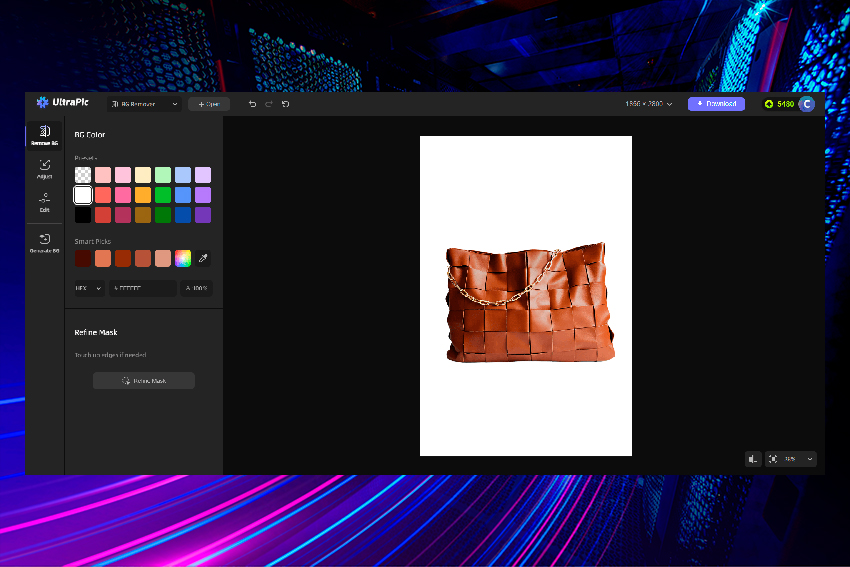The width and height of the screenshot is (850, 567).
Task: Select the medium purple preset swatch
Action: [x=203, y=195]
